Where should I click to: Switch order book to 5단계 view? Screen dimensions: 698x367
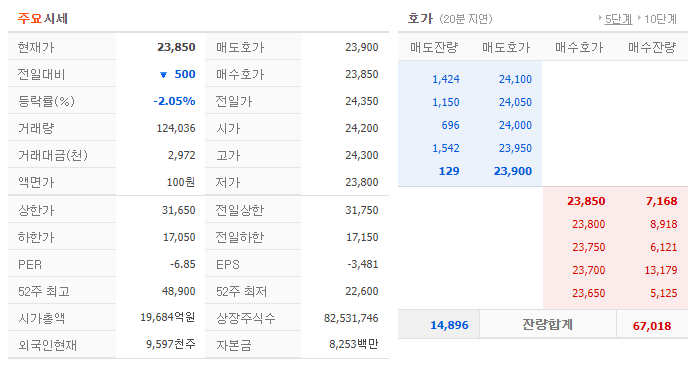tap(618, 19)
